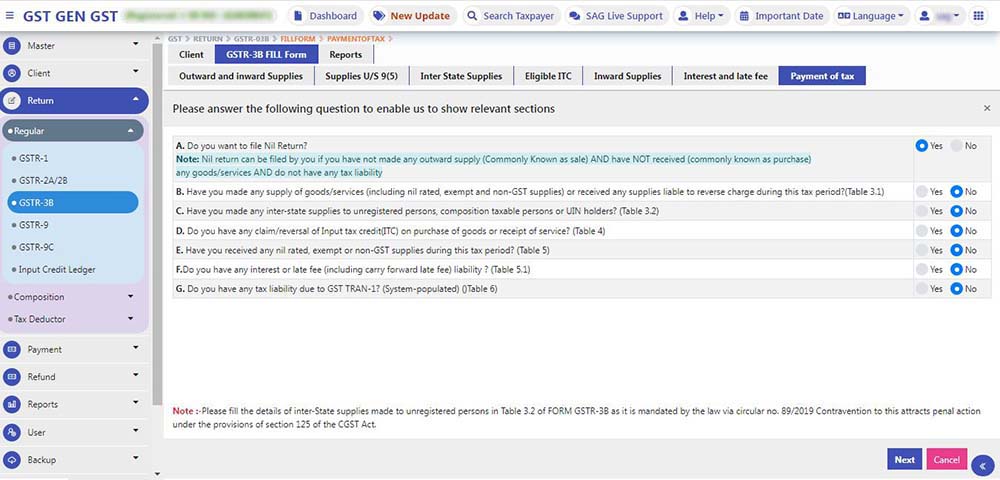
Task: Select No for Nil Return question
Action: (x=957, y=146)
